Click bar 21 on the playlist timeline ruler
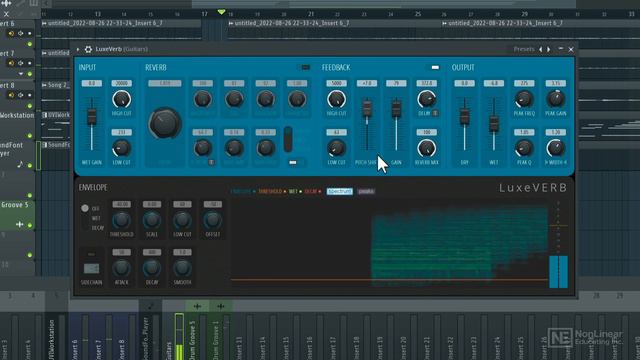 (x=311, y=14)
